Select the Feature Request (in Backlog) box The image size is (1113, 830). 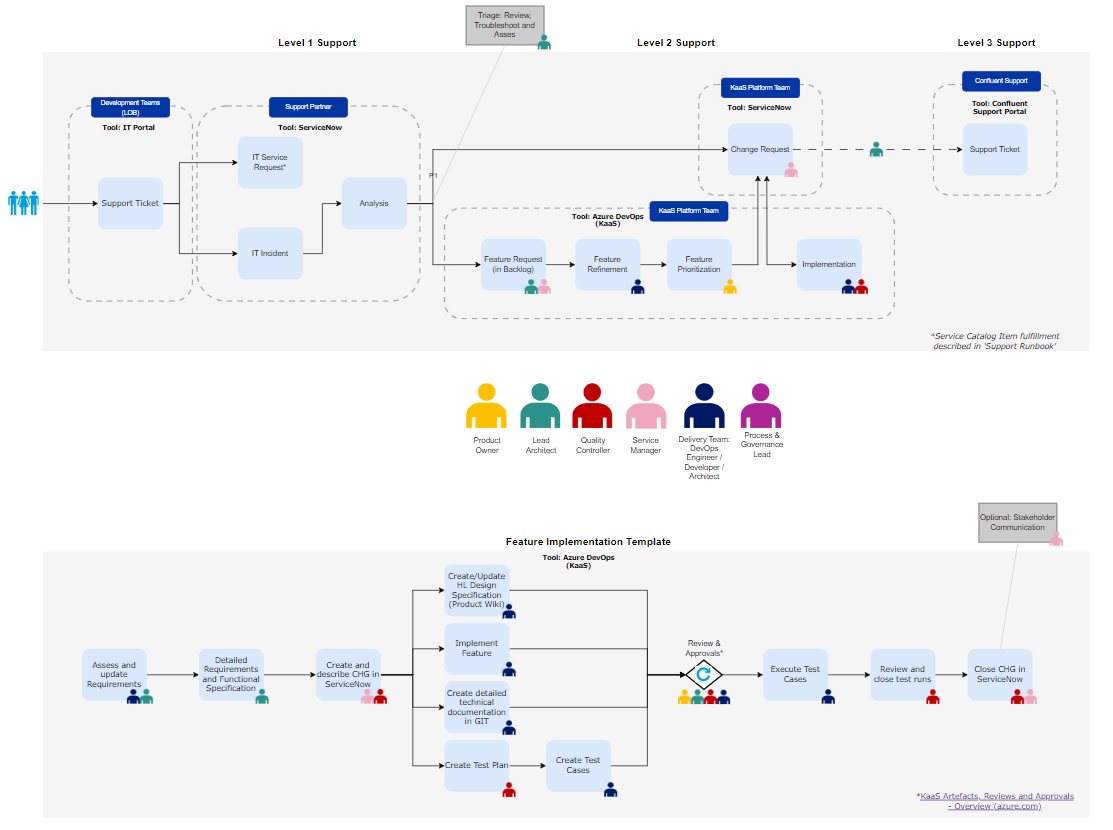[x=513, y=265]
